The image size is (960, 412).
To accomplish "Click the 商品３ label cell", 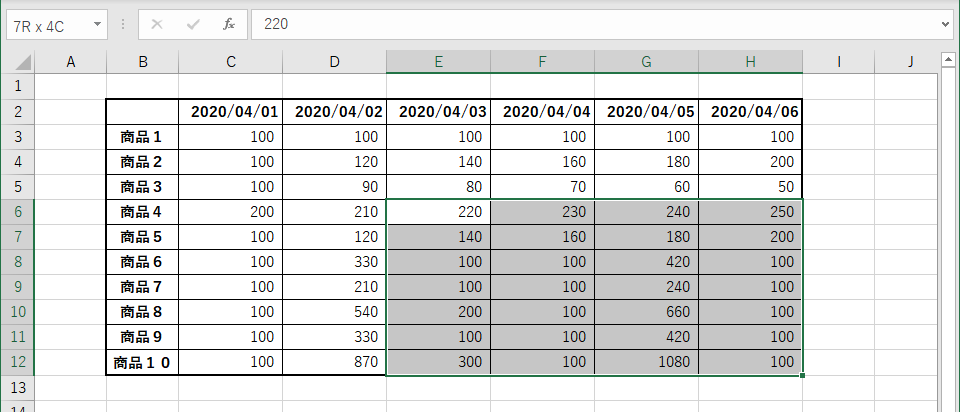I will point(143,187).
